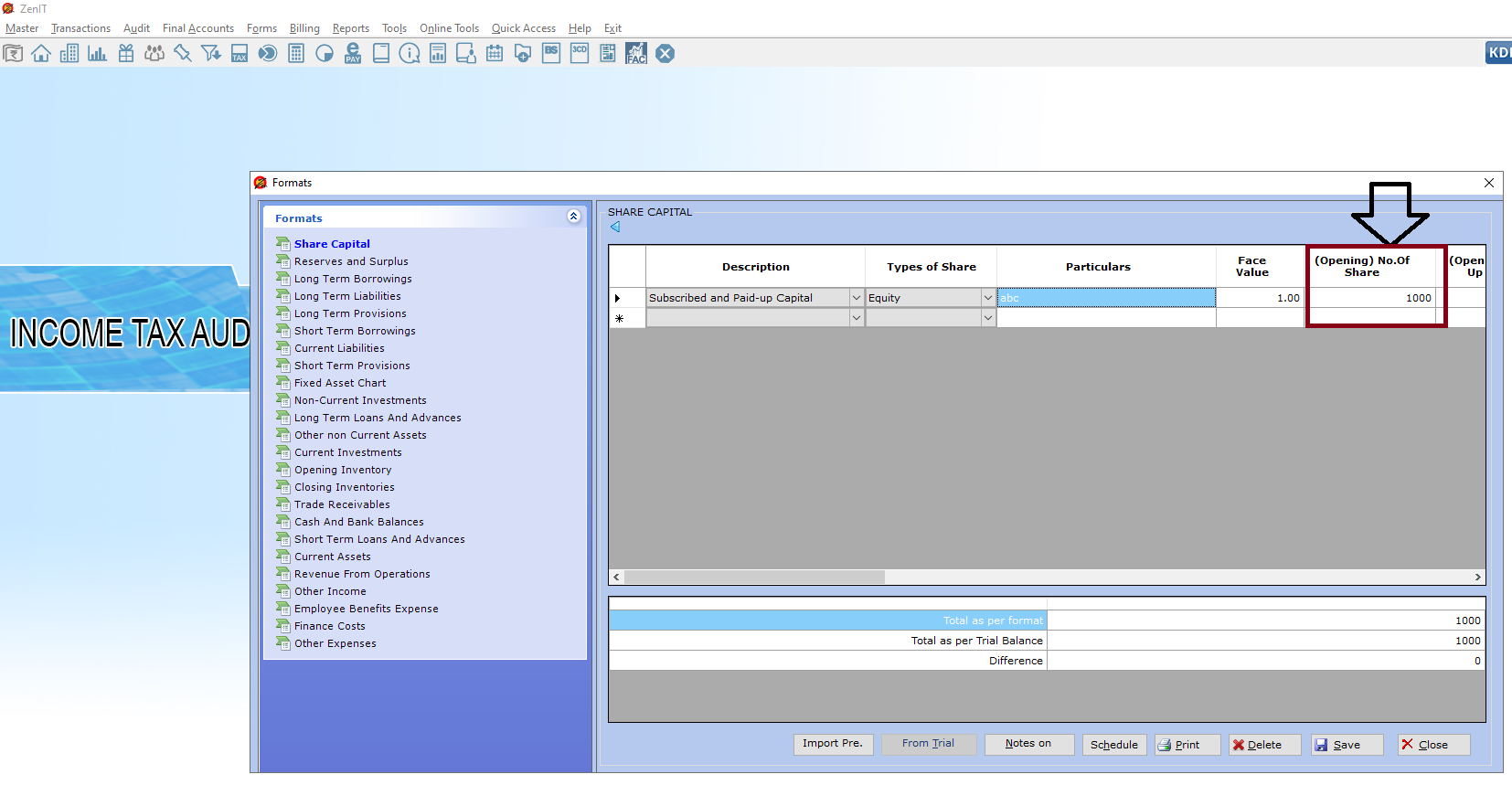Open the Transactions menu
The image size is (1512, 785).
pos(80,28)
